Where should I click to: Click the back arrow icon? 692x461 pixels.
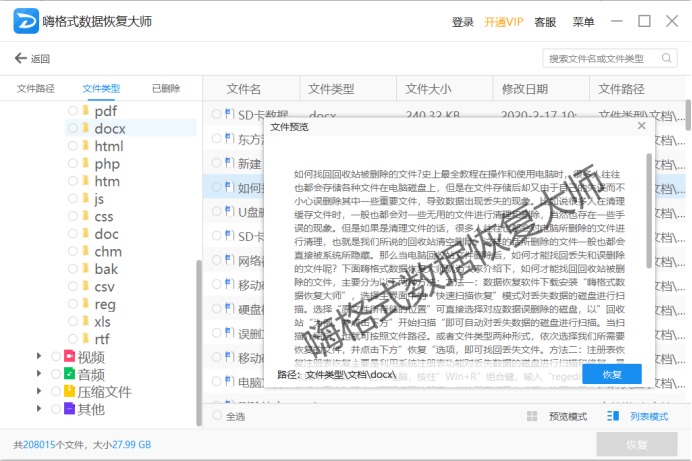pyautogui.click(x=20, y=58)
